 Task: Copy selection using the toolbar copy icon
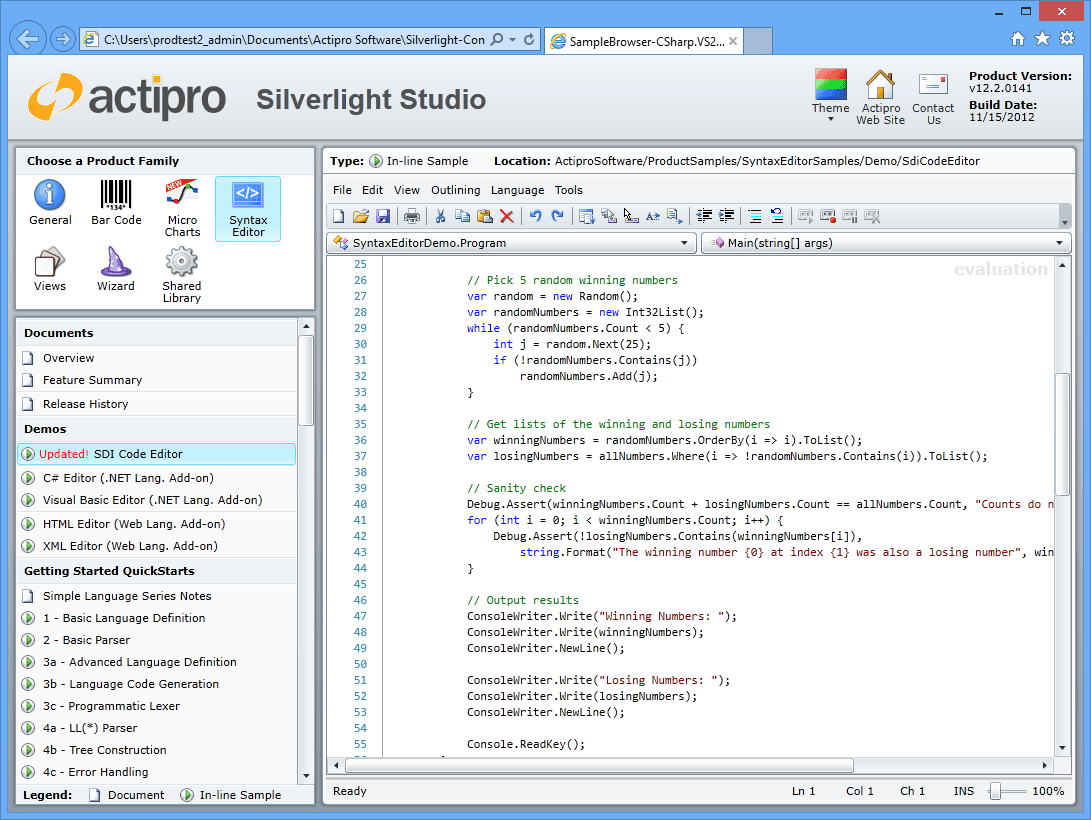pos(462,216)
